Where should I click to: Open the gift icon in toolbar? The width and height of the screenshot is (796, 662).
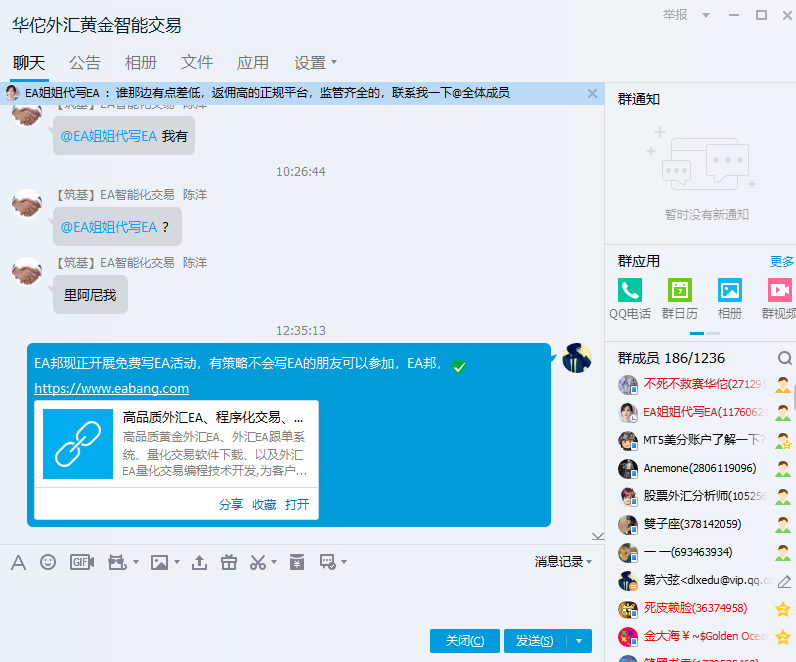(229, 562)
